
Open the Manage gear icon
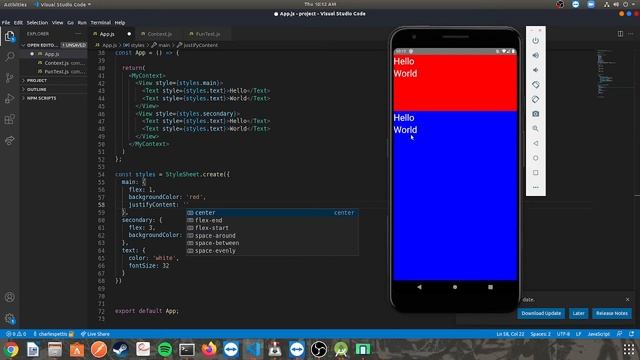coord(10,318)
